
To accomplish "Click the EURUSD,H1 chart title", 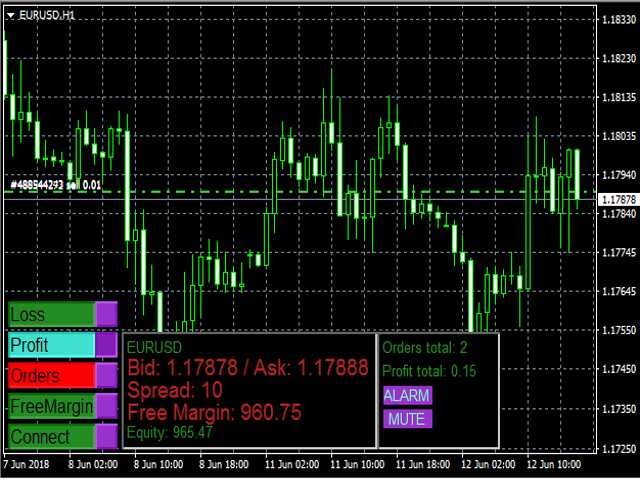I will pyautogui.click(x=47, y=16).
